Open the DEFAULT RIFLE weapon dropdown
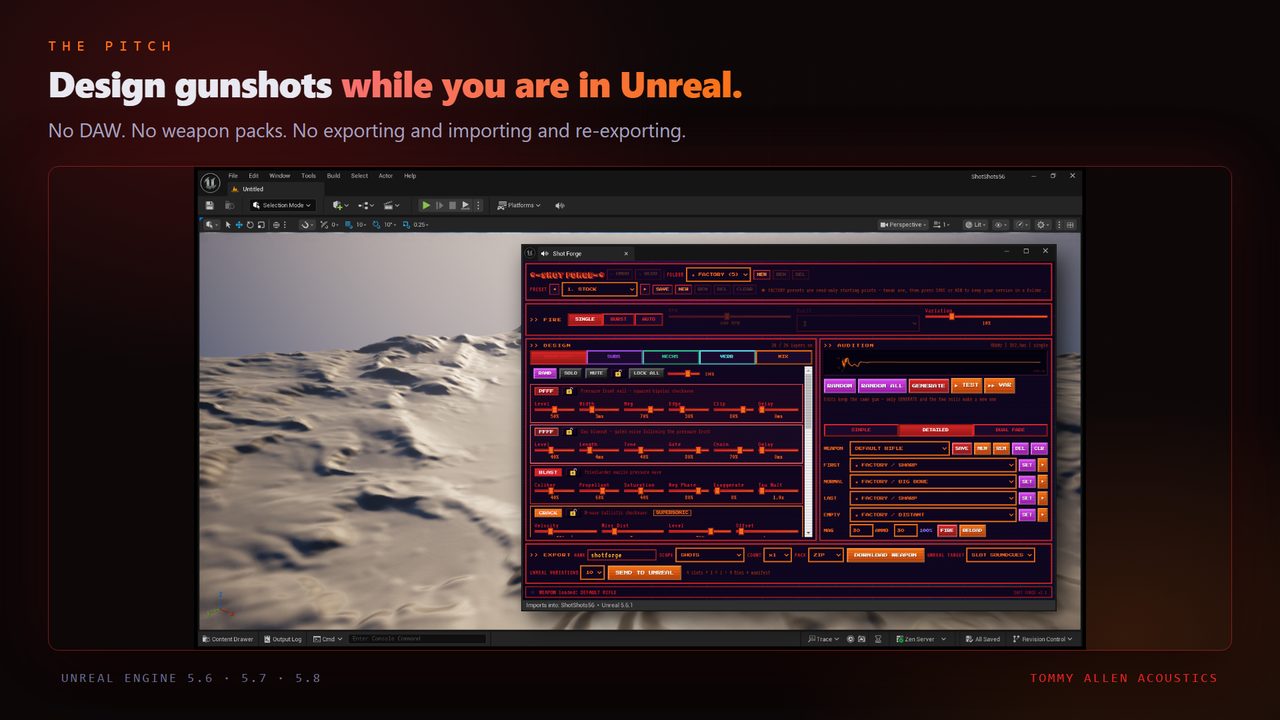This screenshot has width=1280, height=720. (899, 448)
